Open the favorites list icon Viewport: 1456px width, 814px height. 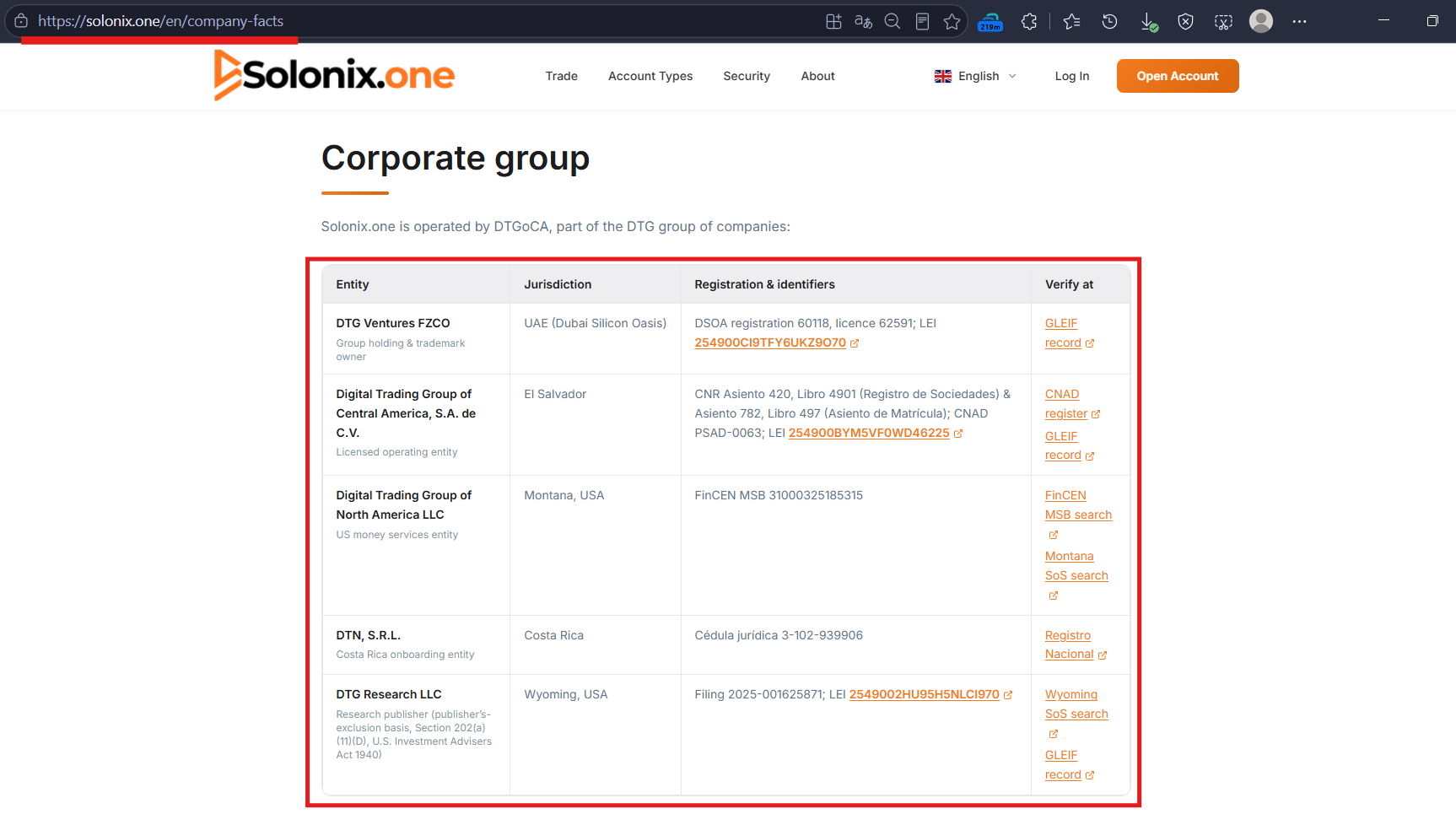[x=1072, y=22]
